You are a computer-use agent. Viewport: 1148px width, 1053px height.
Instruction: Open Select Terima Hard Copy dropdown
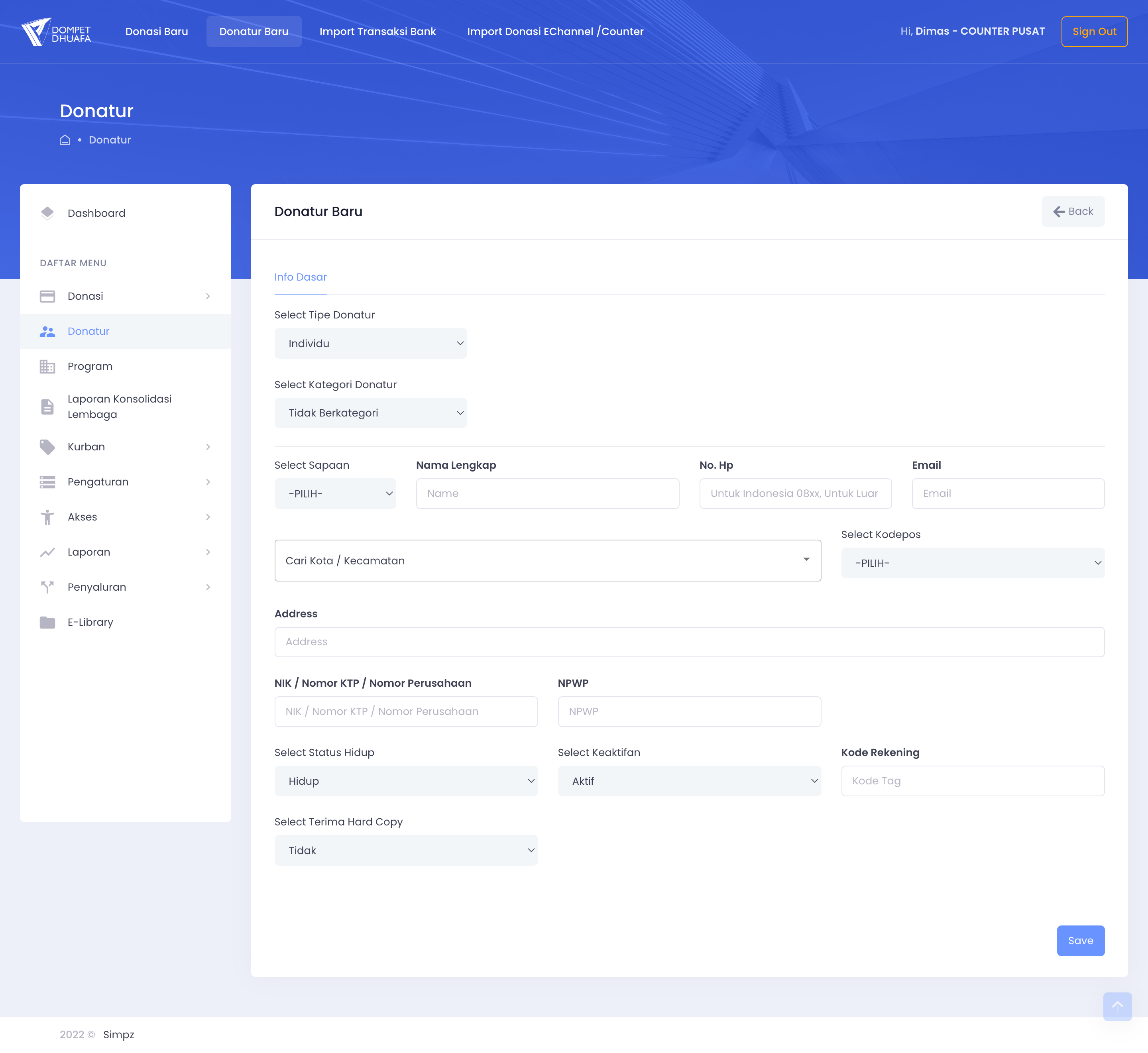tap(406, 851)
